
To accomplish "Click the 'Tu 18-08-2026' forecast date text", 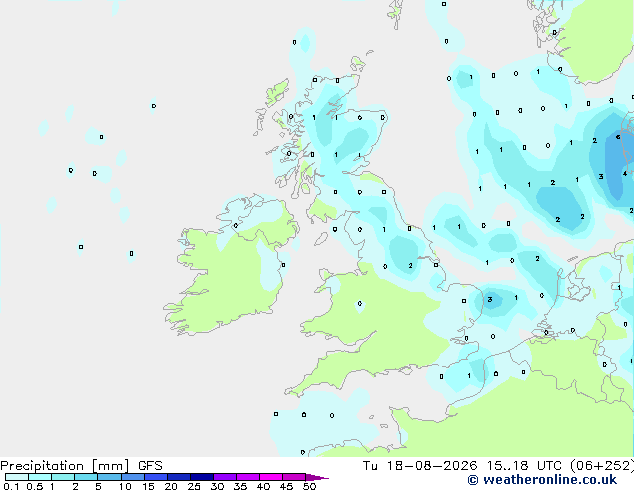I will [x=420, y=466].
